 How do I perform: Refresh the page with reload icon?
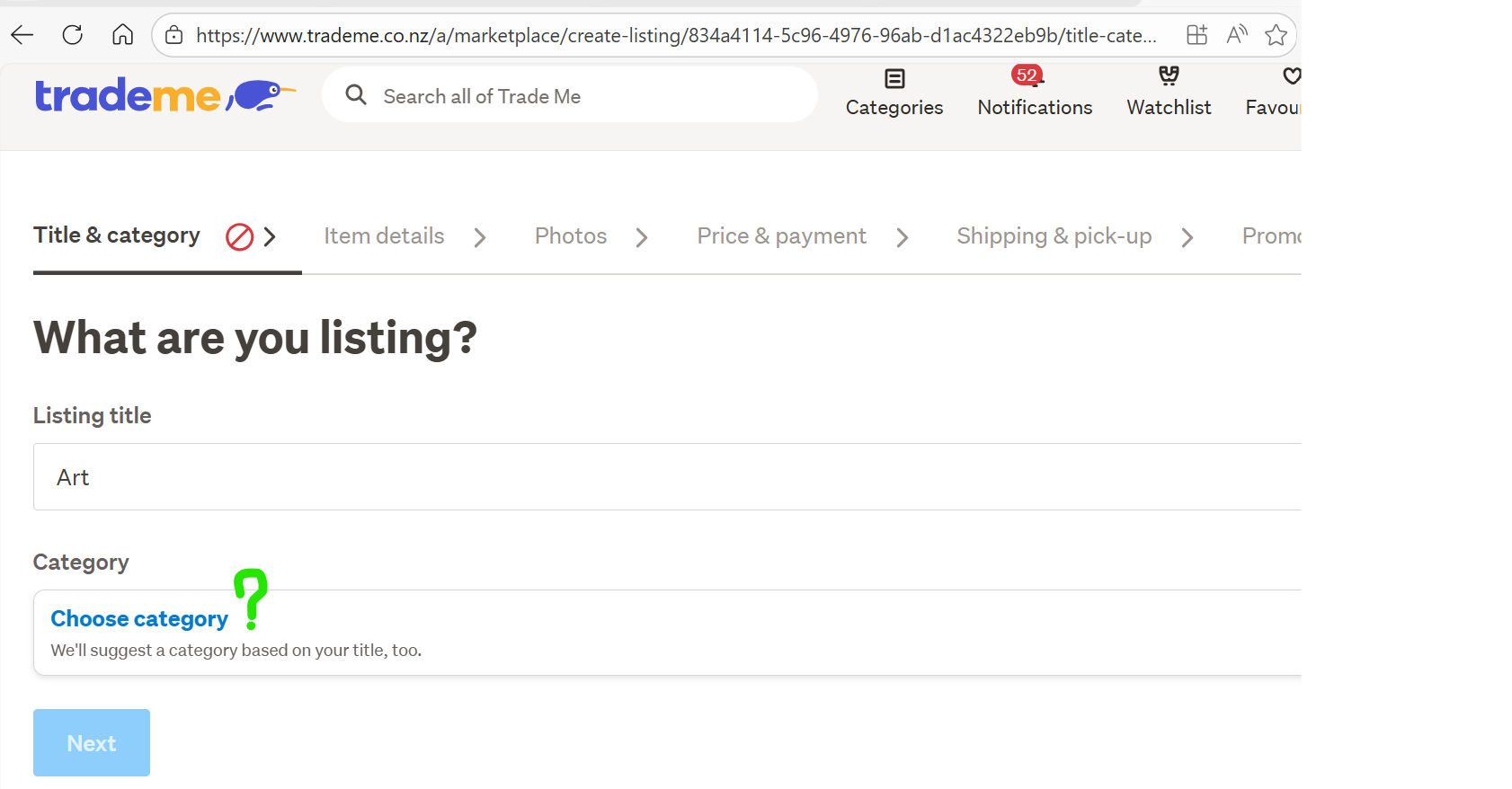(73, 35)
